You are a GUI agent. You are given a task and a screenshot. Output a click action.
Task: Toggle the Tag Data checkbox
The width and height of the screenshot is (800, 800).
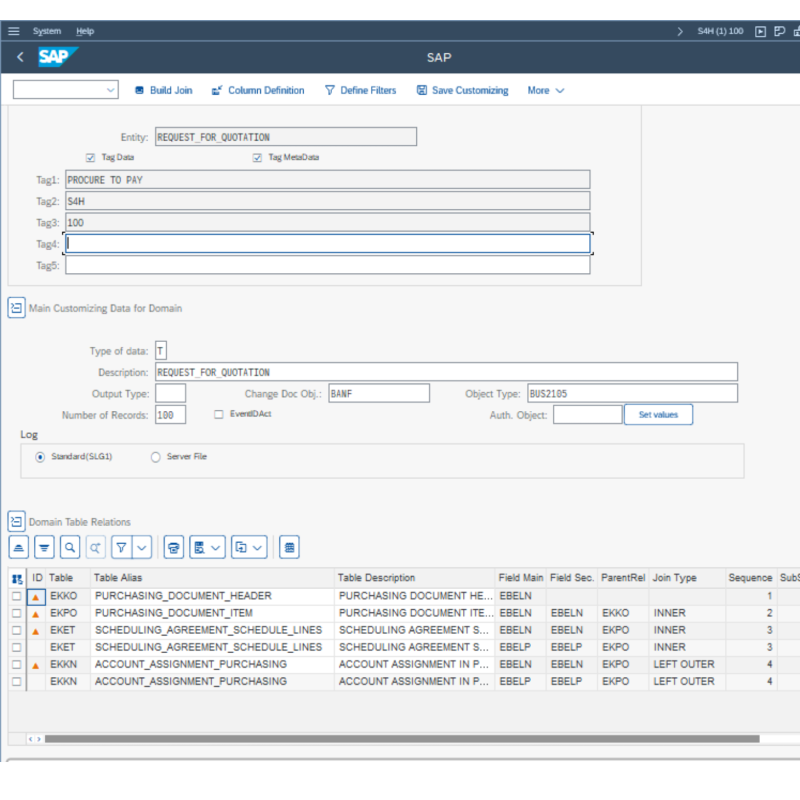click(91, 157)
